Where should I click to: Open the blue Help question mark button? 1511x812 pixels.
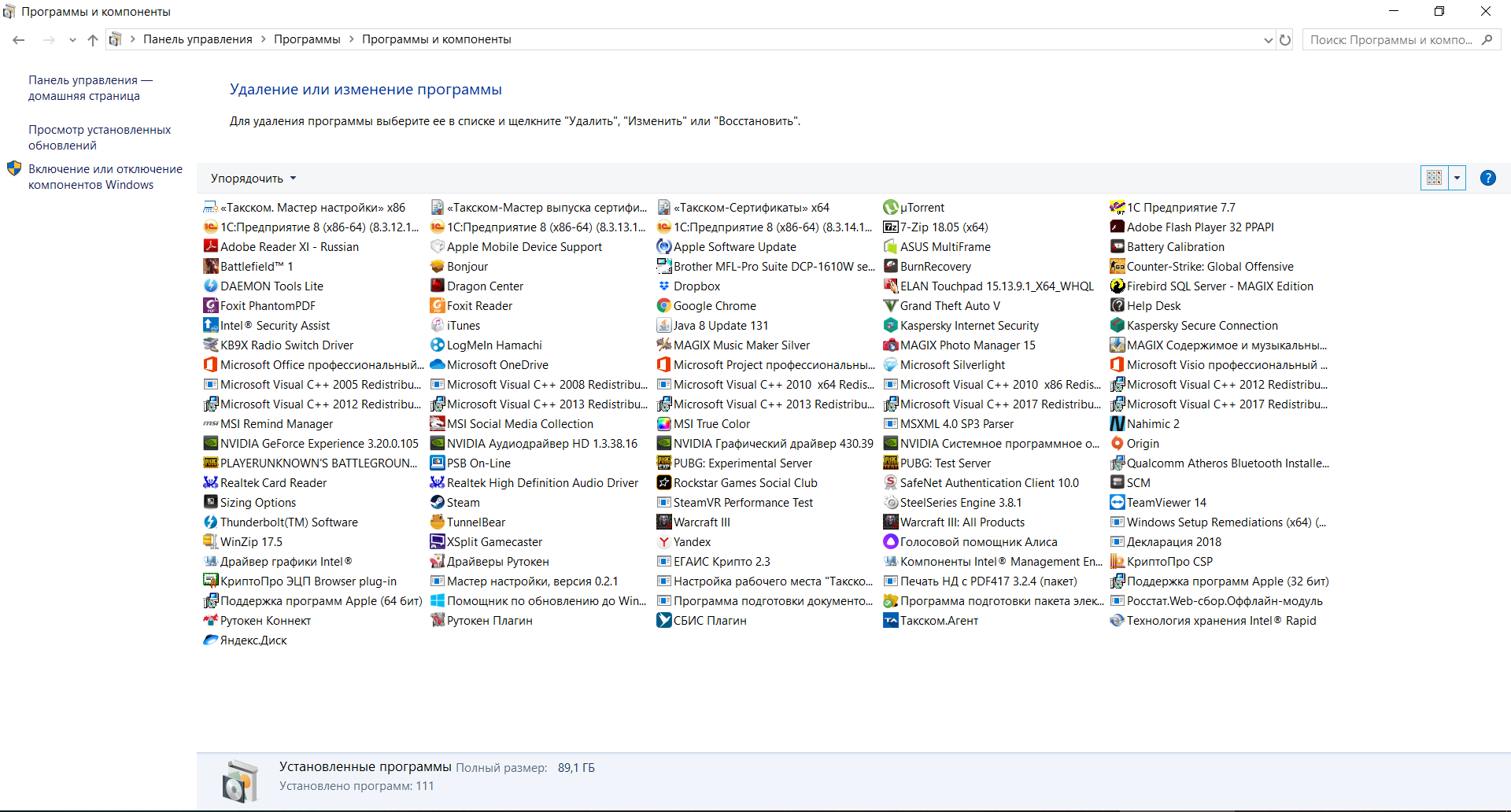(1487, 178)
